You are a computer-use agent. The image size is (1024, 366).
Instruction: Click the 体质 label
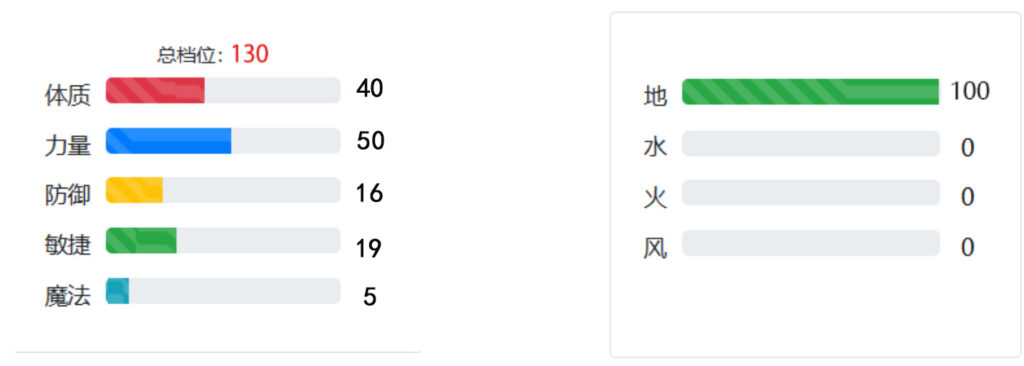pos(67,96)
